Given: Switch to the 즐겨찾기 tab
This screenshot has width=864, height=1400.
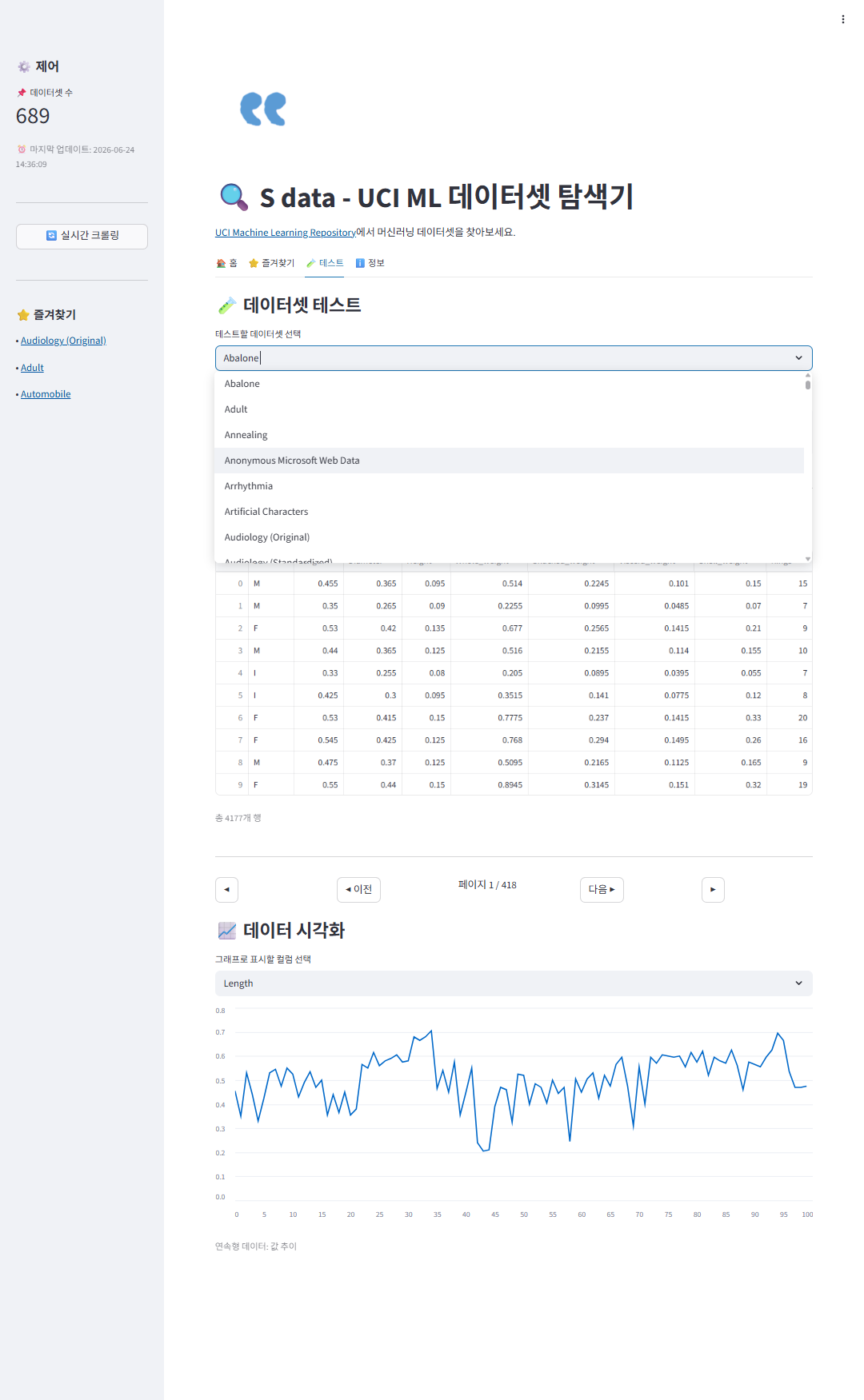Looking at the screenshot, I should [271, 263].
